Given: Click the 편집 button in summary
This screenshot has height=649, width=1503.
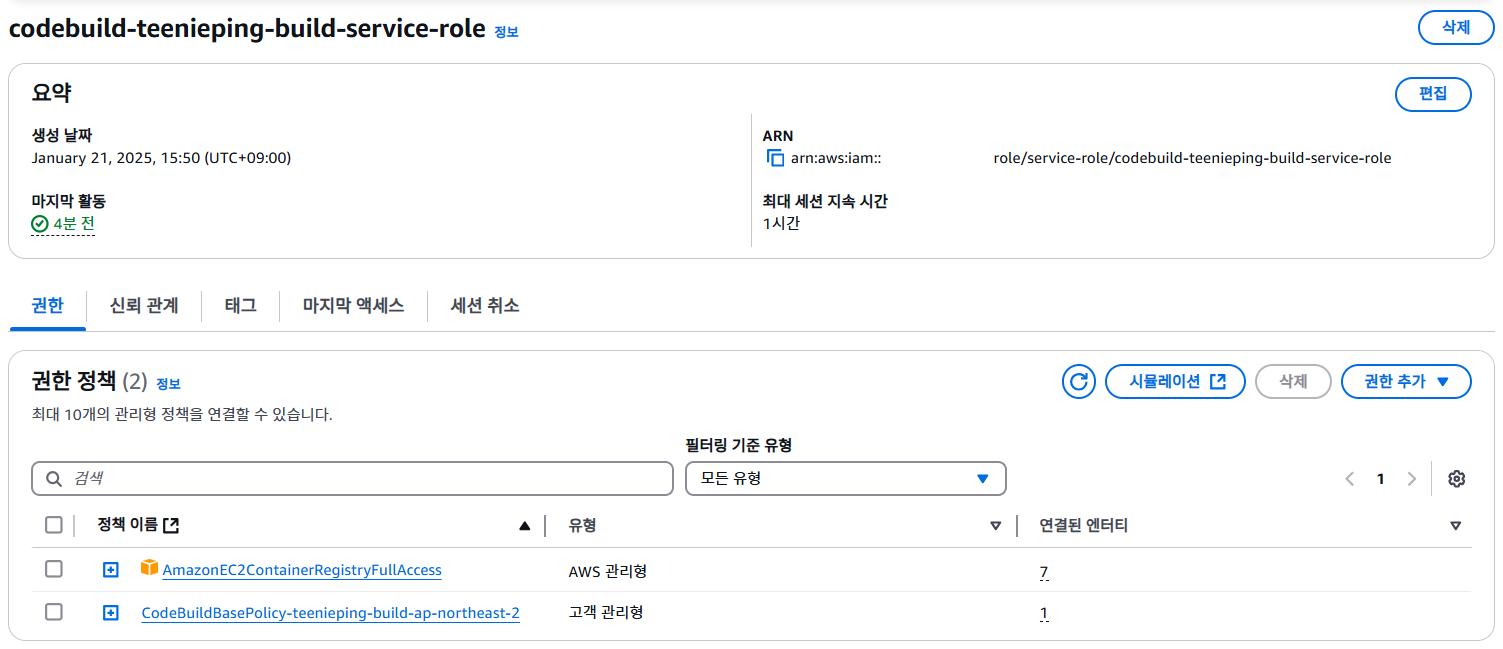Looking at the screenshot, I should [1433, 93].
